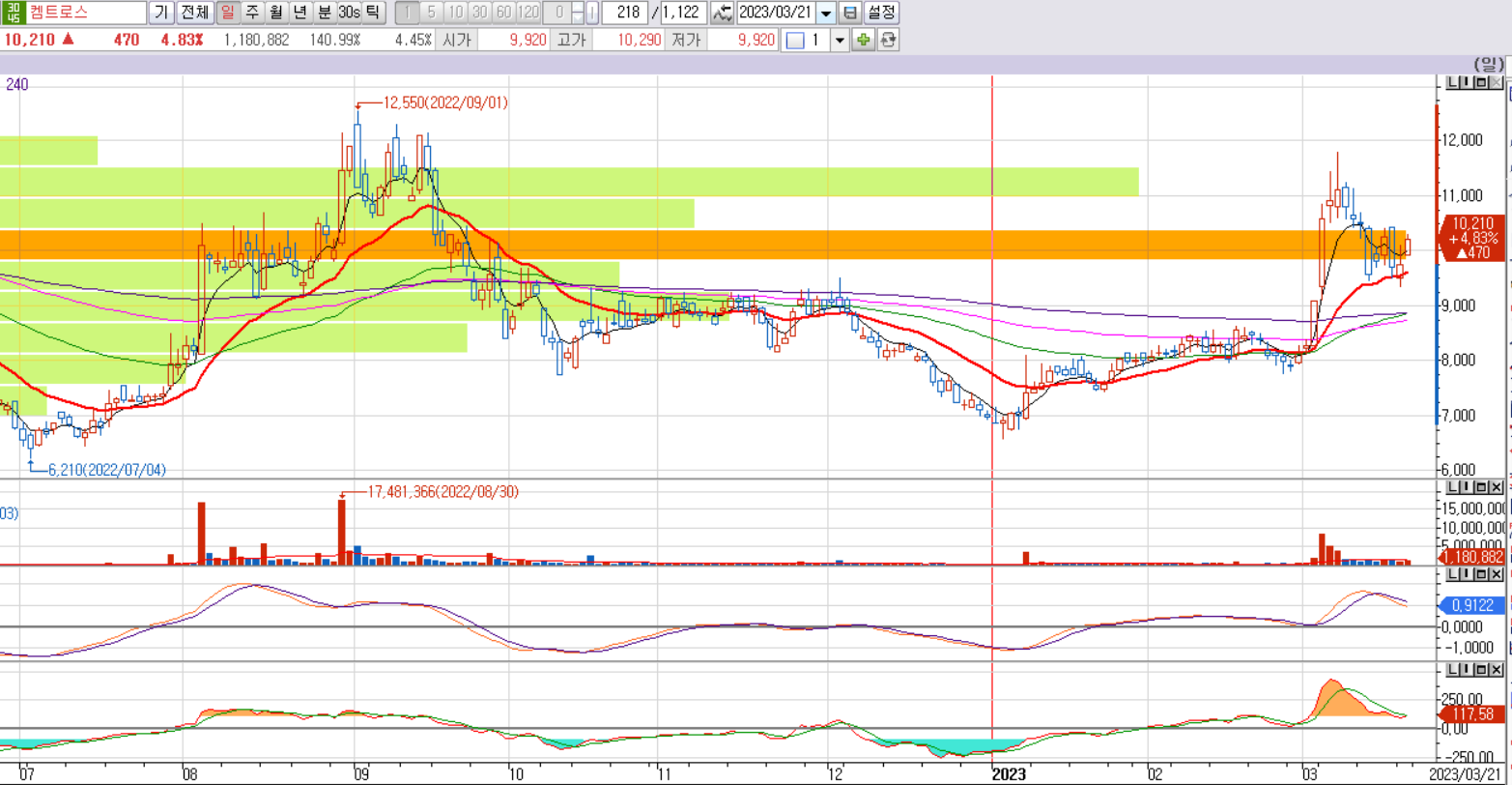Click MACD panel vertical bar button
This screenshot has width=1512, height=785.
click(1465, 573)
